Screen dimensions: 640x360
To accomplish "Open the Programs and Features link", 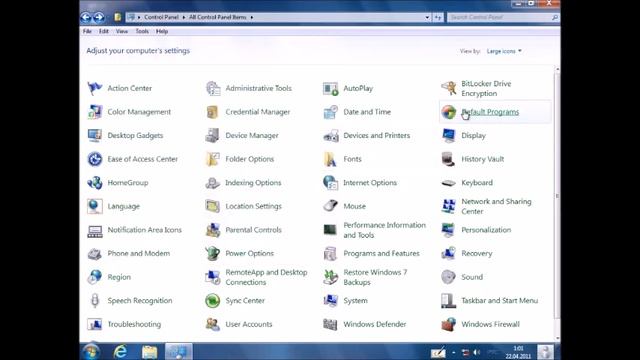I will [x=381, y=253].
